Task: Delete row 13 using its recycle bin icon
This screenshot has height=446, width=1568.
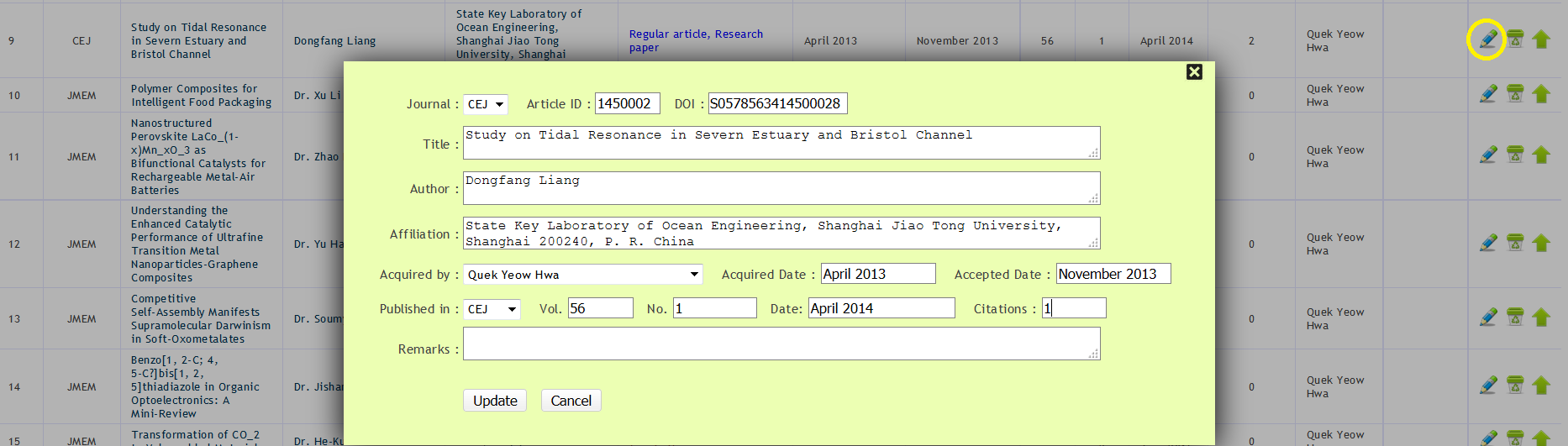Action: tap(1514, 317)
